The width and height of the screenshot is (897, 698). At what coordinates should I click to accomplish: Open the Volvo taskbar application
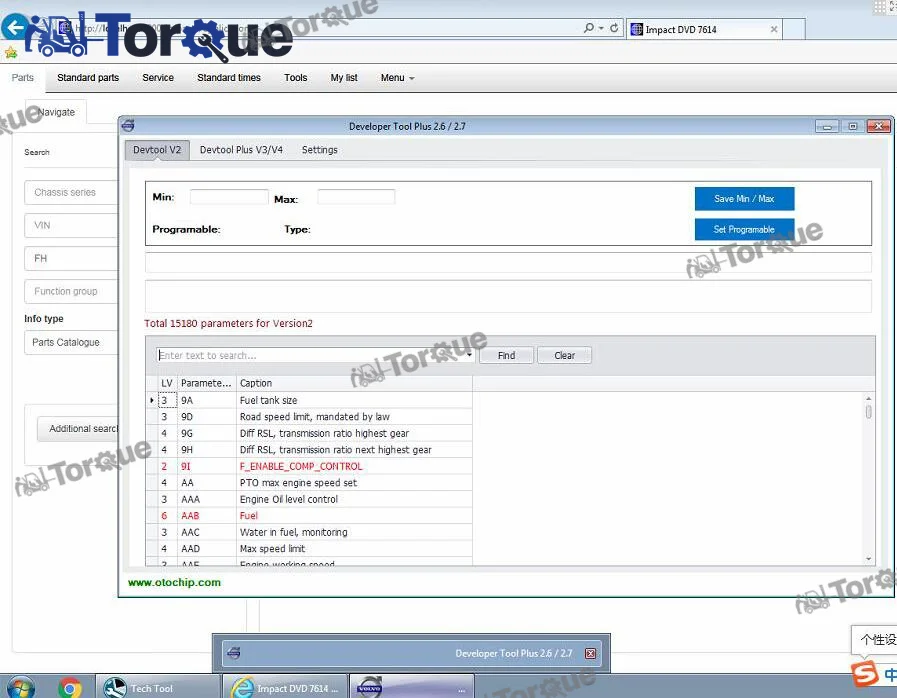pyautogui.click(x=412, y=688)
